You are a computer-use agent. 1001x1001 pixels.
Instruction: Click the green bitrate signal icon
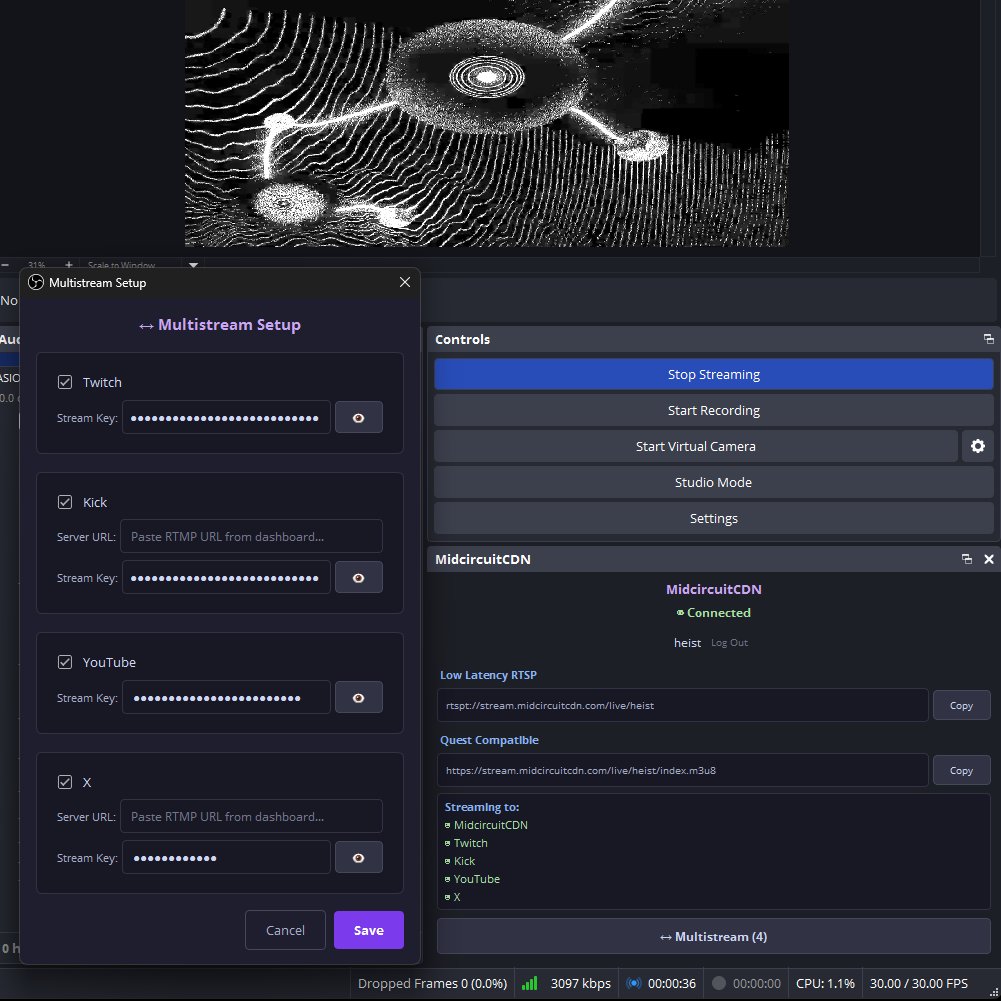(529, 983)
